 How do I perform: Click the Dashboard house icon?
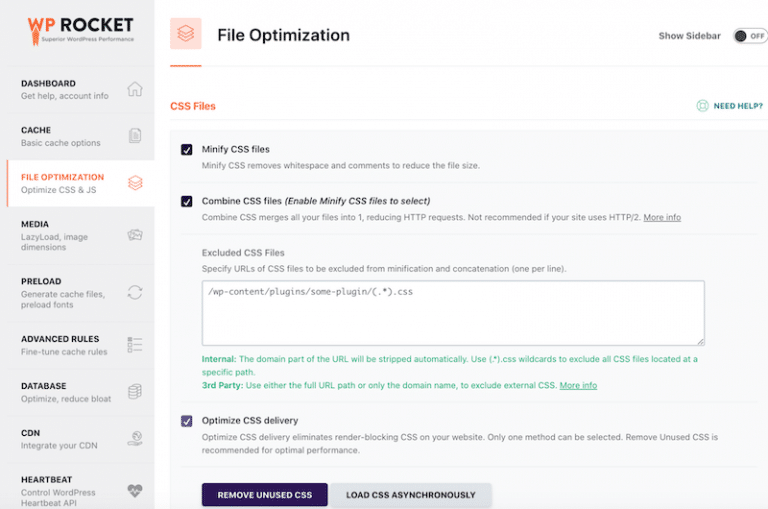(x=134, y=89)
